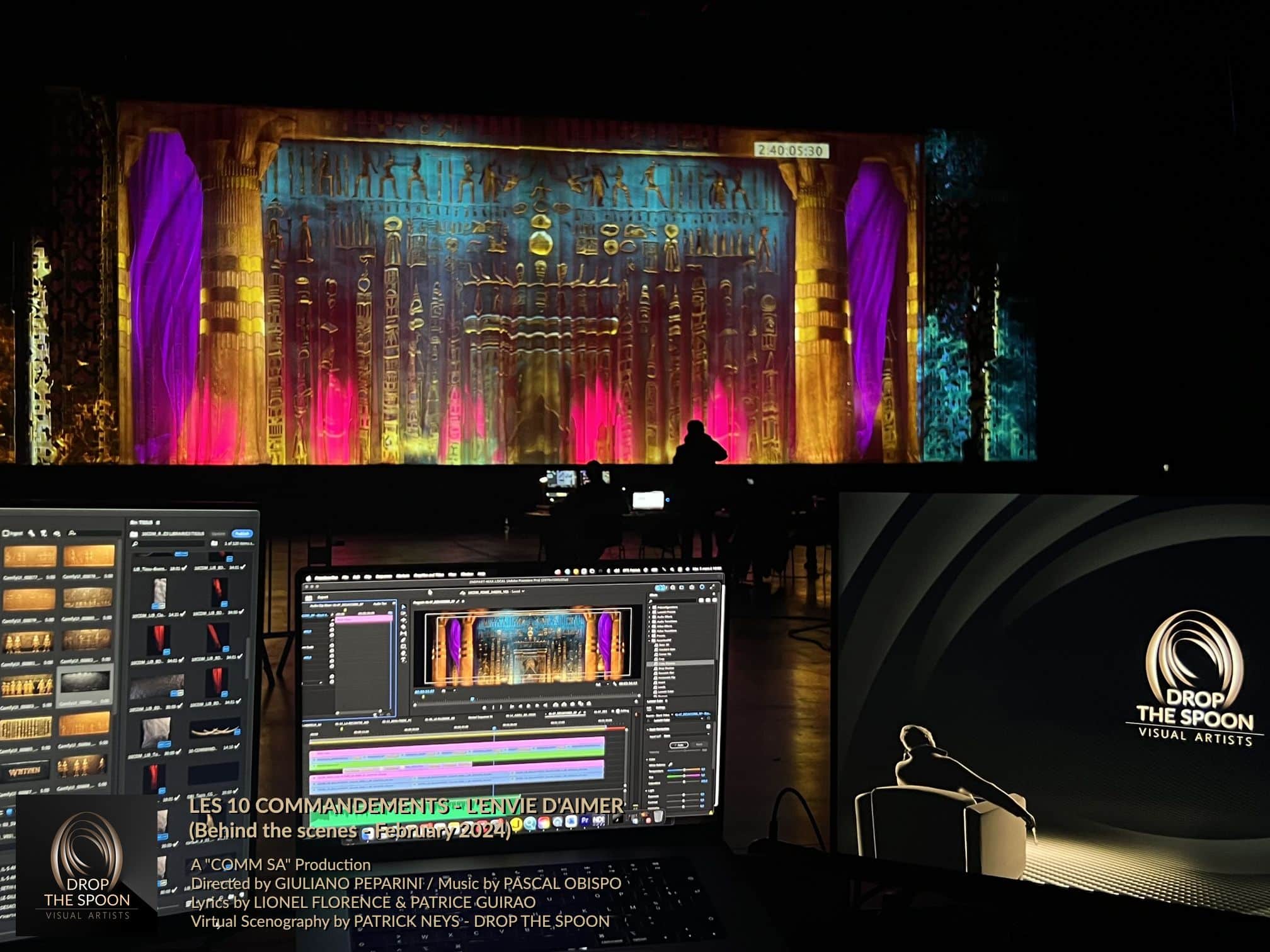Step forward one frame in Program monitor
1270x952 pixels.
point(537,706)
